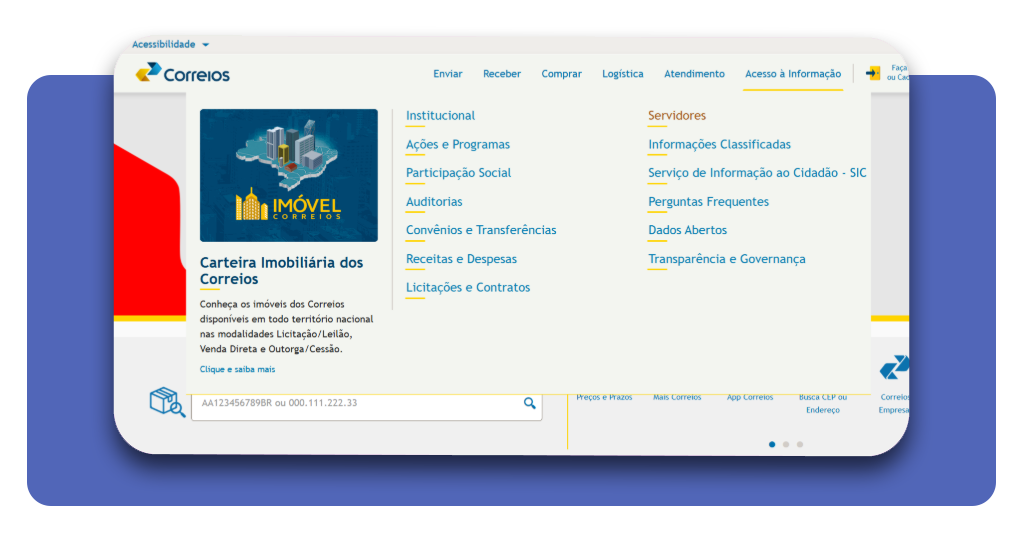Click the login arrow icon
Viewport: 1024px width, 536px height.
coord(873,73)
